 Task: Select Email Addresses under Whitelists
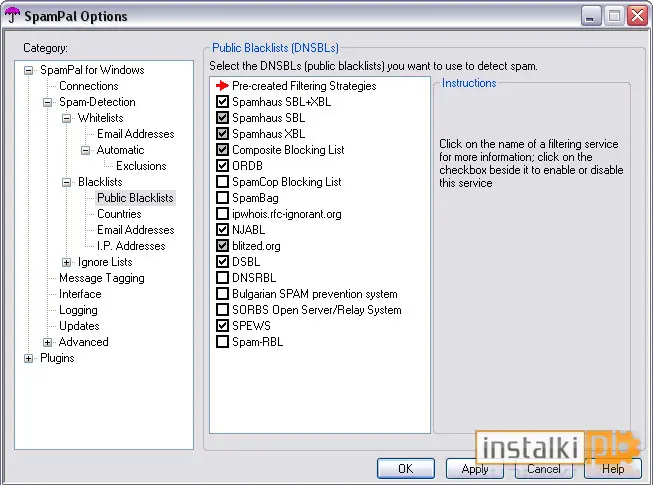click(x=136, y=134)
